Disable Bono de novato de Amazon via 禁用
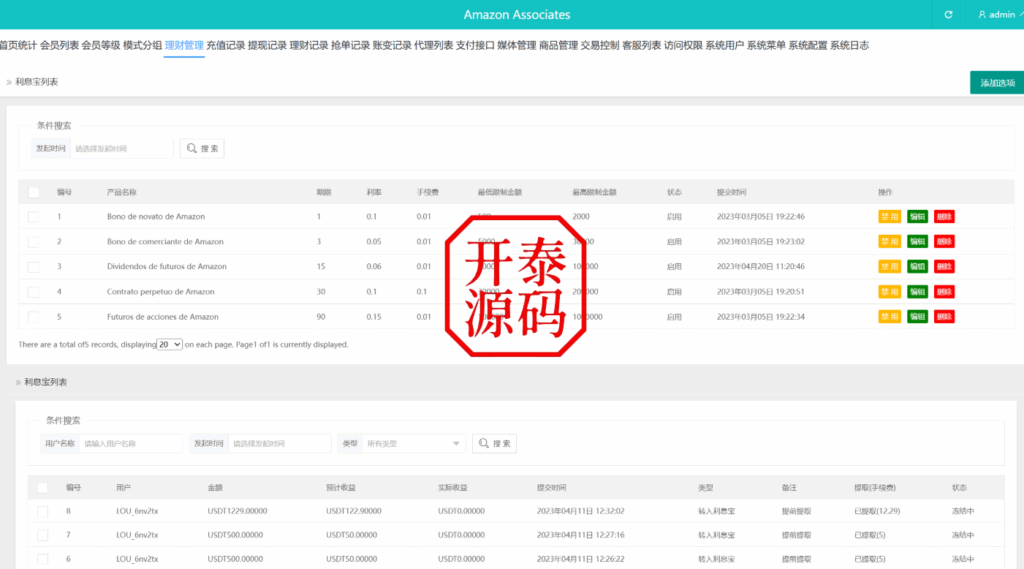The image size is (1024, 569). 889,217
